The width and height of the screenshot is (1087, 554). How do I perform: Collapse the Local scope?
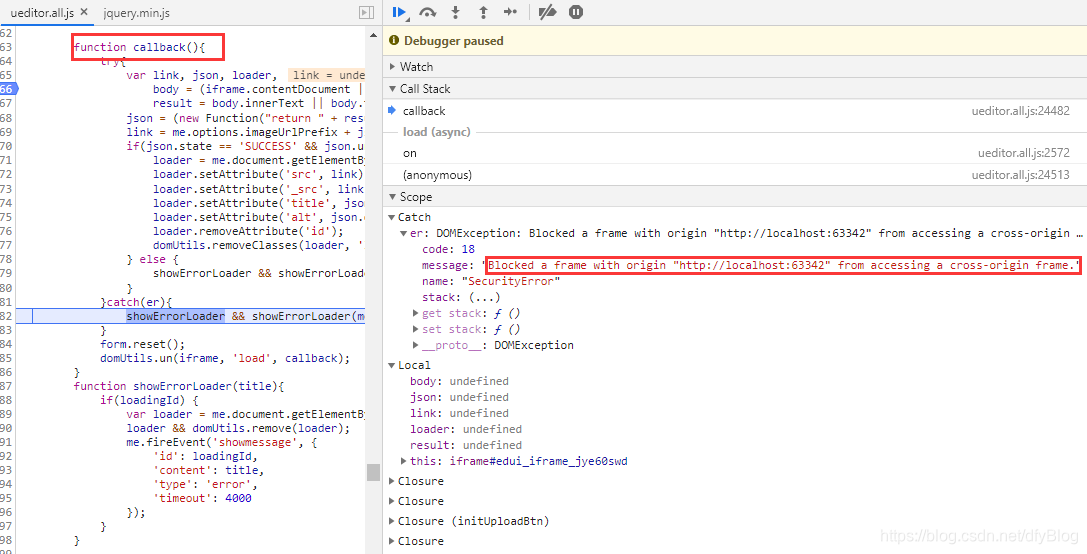click(x=392, y=365)
